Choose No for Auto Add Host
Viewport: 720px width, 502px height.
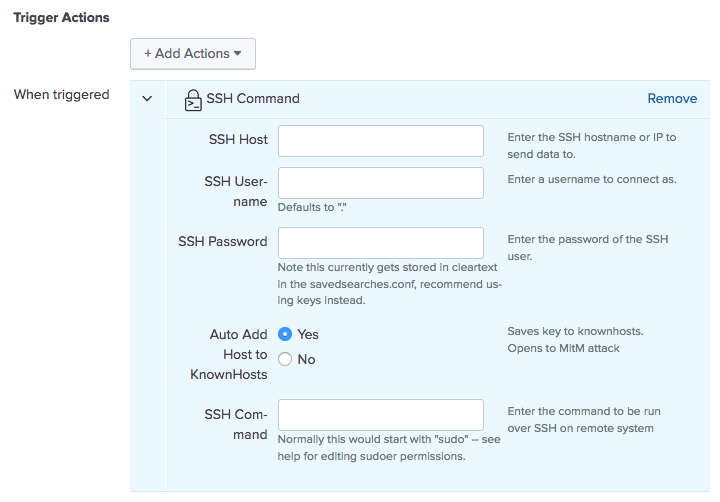[x=285, y=359]
